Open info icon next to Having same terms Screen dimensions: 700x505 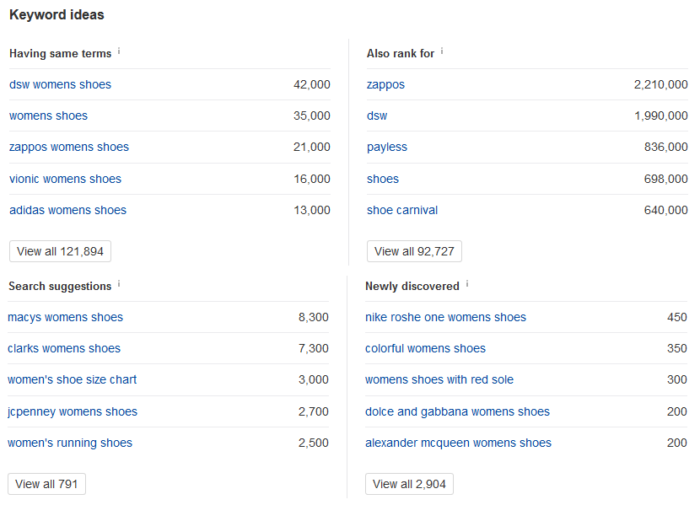tap(119, 51)
